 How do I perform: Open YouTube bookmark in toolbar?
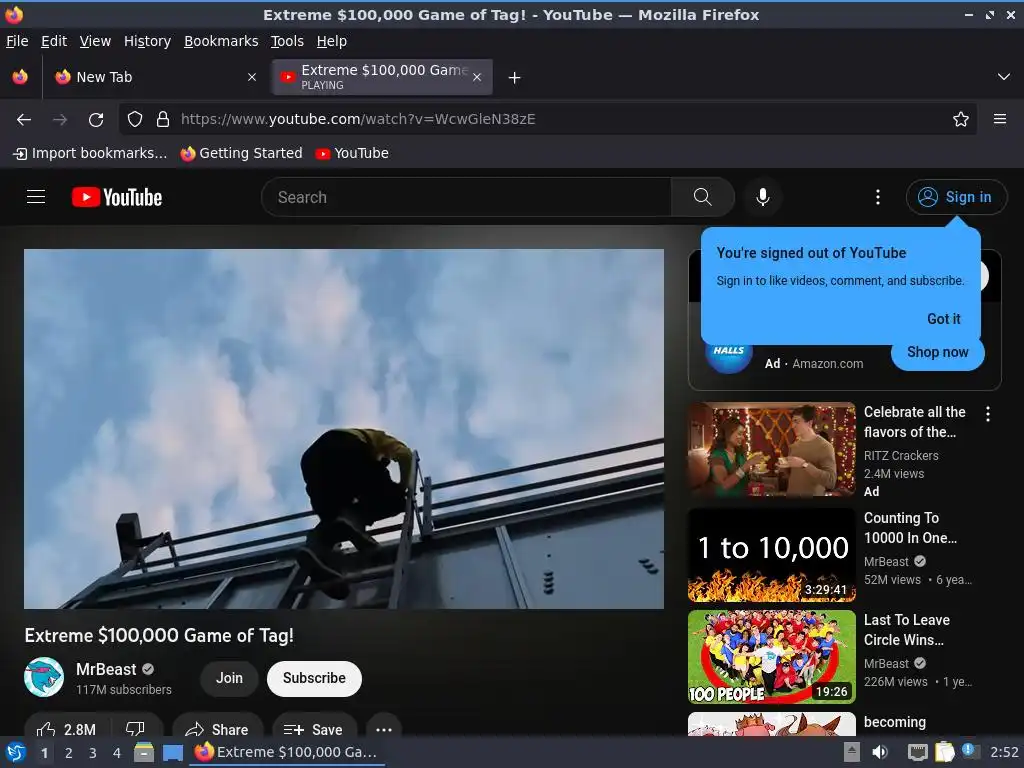click(352, 153)
